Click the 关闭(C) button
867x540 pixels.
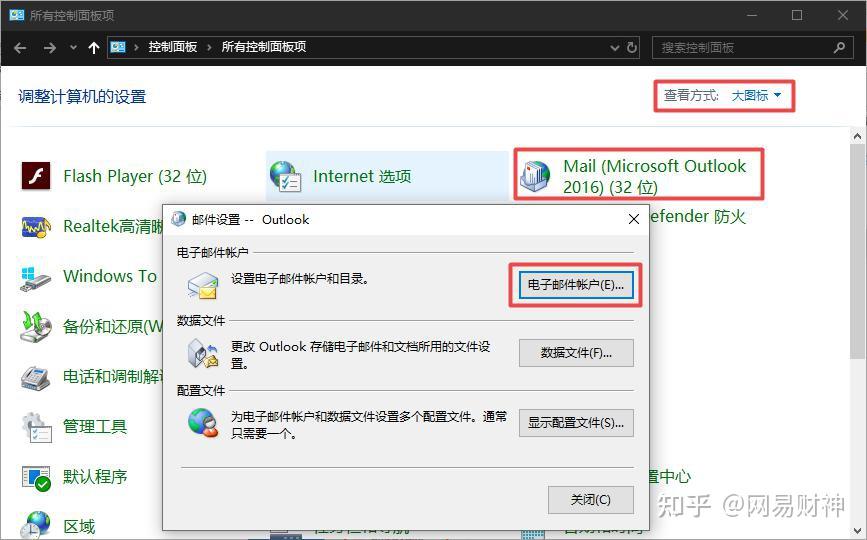pyautogui.click(x=591, y=500)
